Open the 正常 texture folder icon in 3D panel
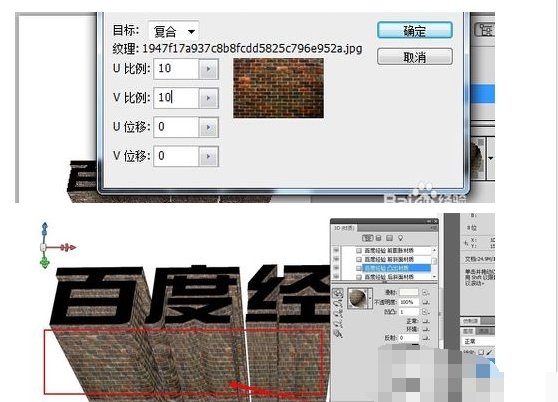558x402 pixels. point(425,321)
